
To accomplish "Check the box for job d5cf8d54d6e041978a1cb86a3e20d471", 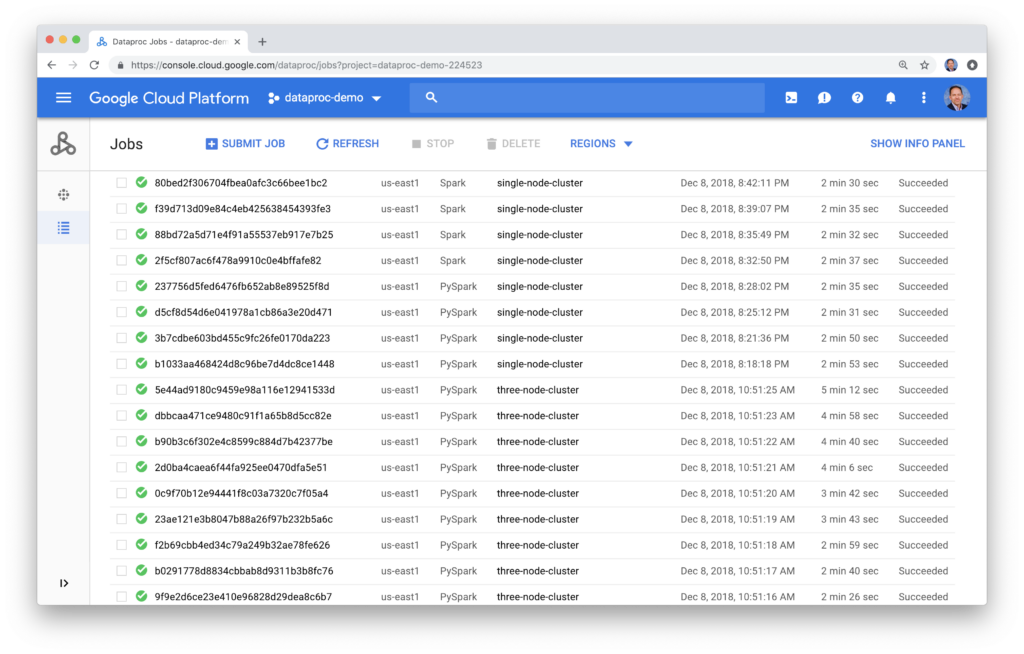I will click(x=121, y=312).
